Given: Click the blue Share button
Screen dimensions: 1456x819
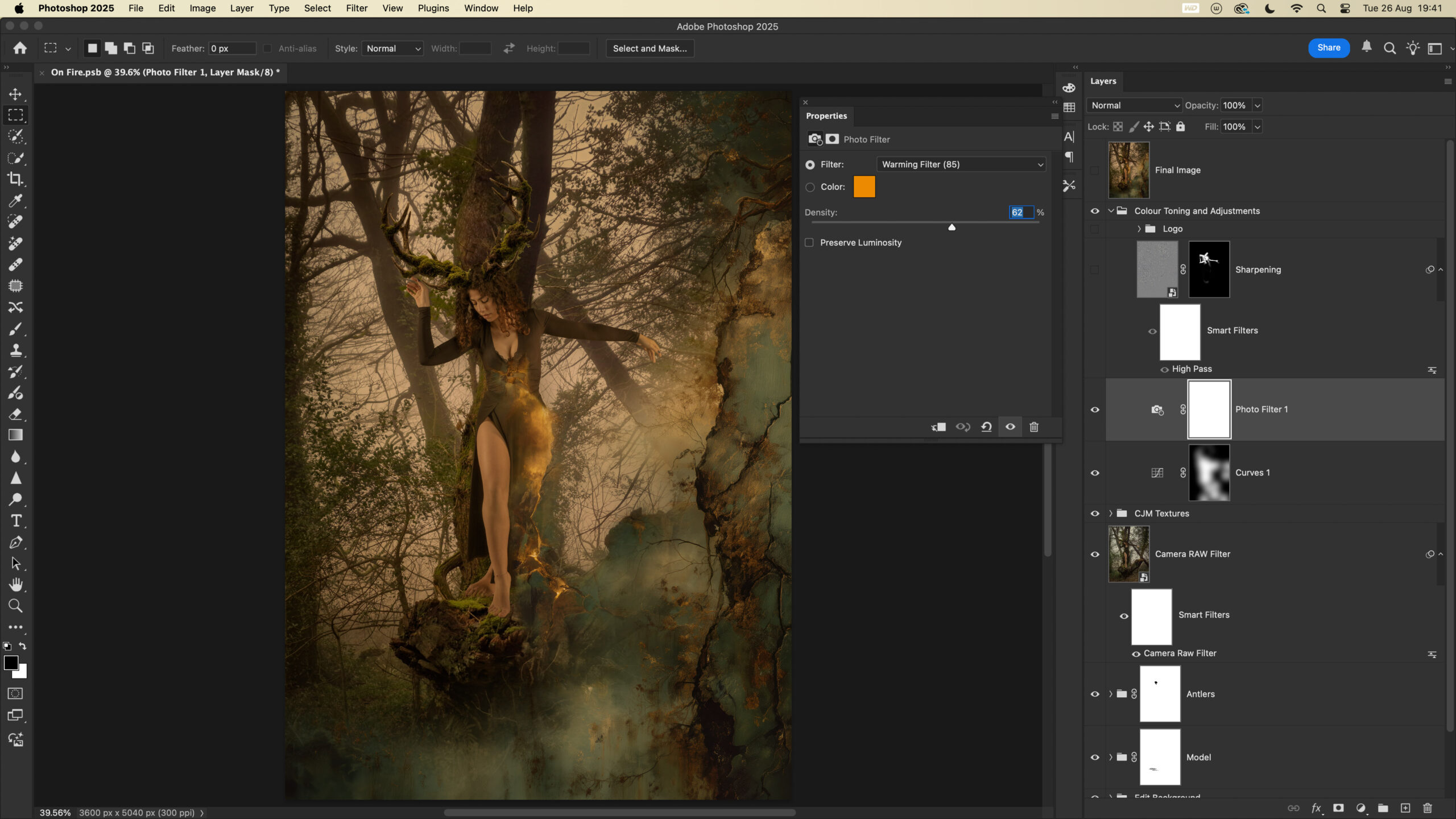Looking at the screenshot, I should tap(1329, 48).
